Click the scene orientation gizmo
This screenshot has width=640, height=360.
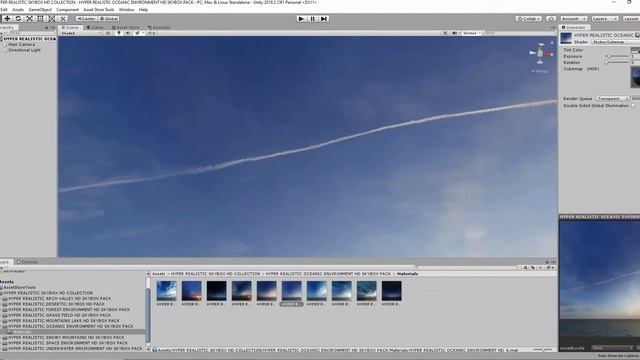point(540,53)
